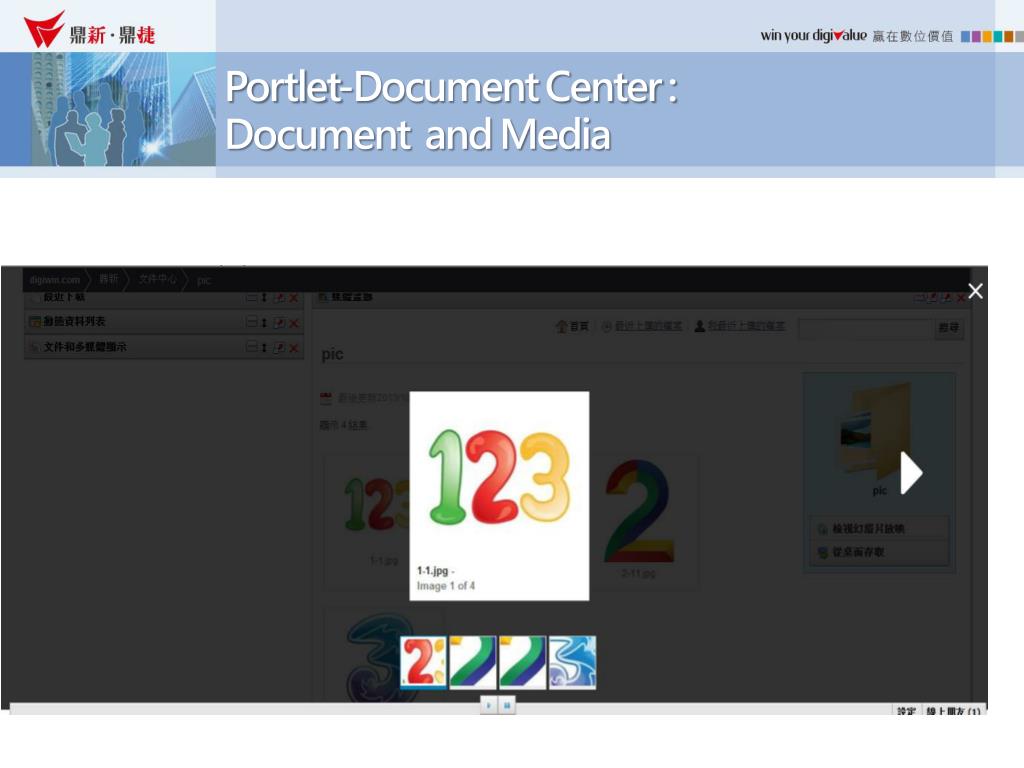Click the 首頁 home link
This screenshot has width=1024, height=768.
coord(573,326)
